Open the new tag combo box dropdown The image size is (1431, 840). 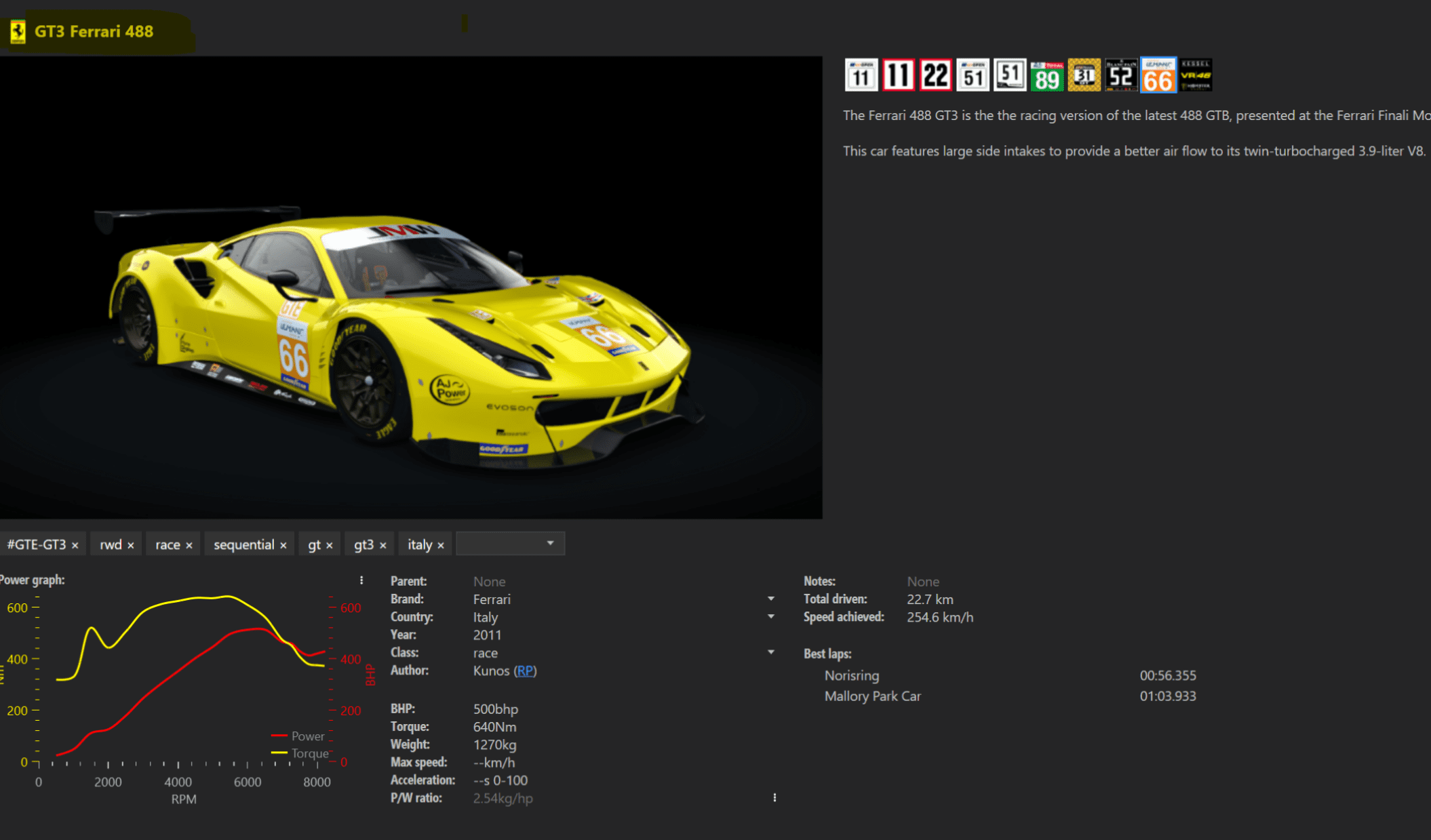click(x=550, y=544)
